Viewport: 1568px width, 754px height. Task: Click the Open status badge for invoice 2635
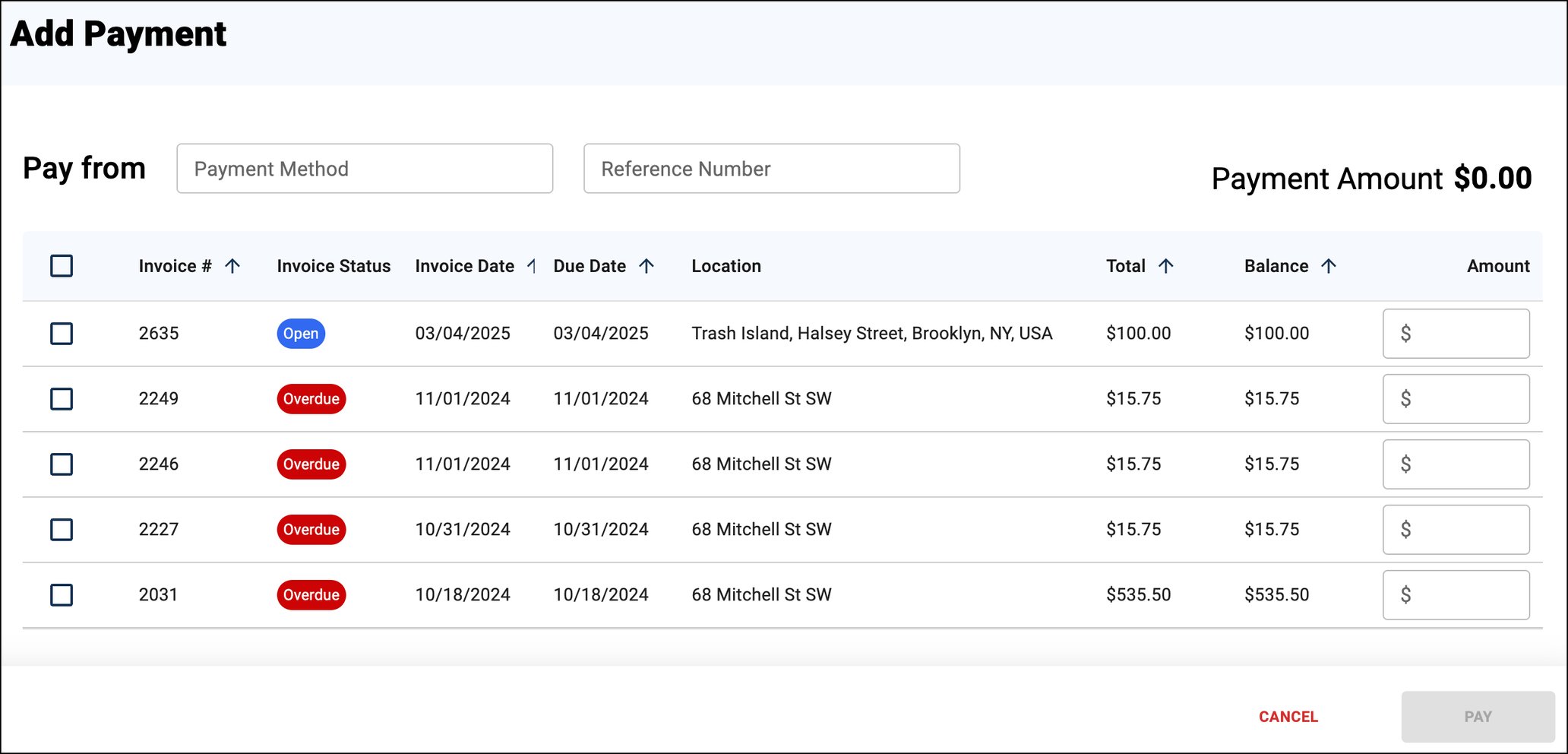tap(301, 334)
